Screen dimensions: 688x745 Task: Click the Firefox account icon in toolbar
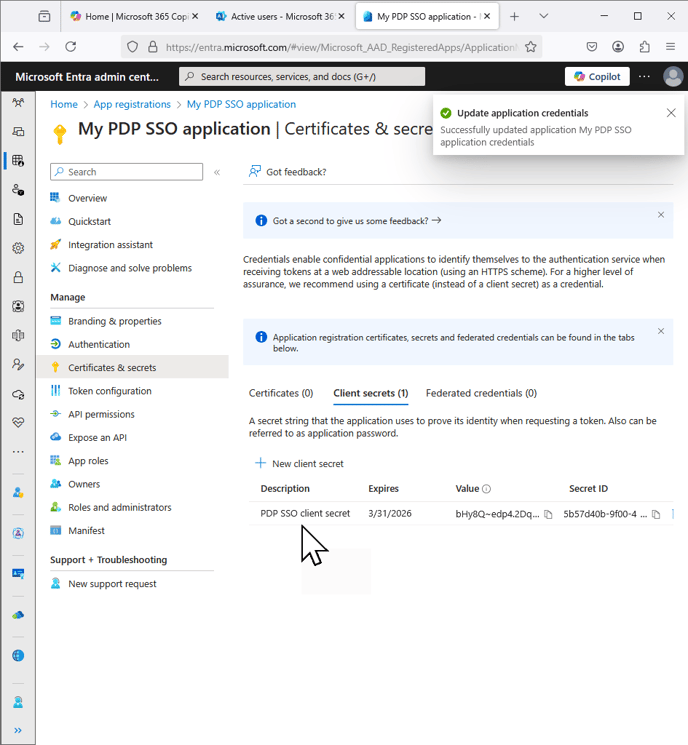(618, 47)
